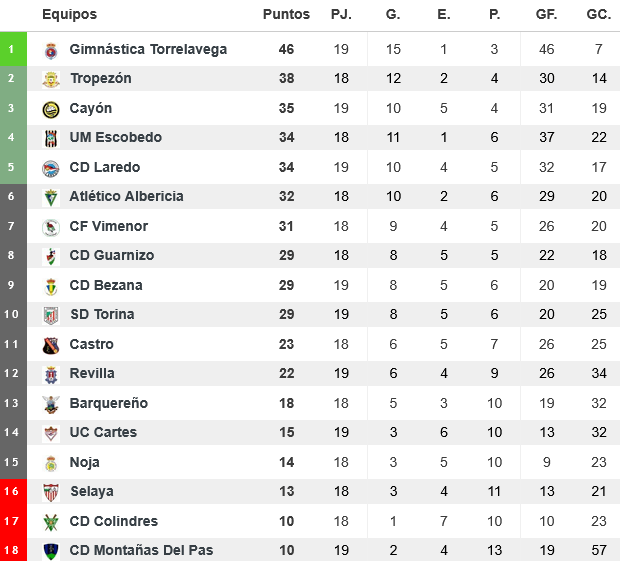Click the Equipos column header
This screenshot has width=620, height=561.
[x=70, y=15]
